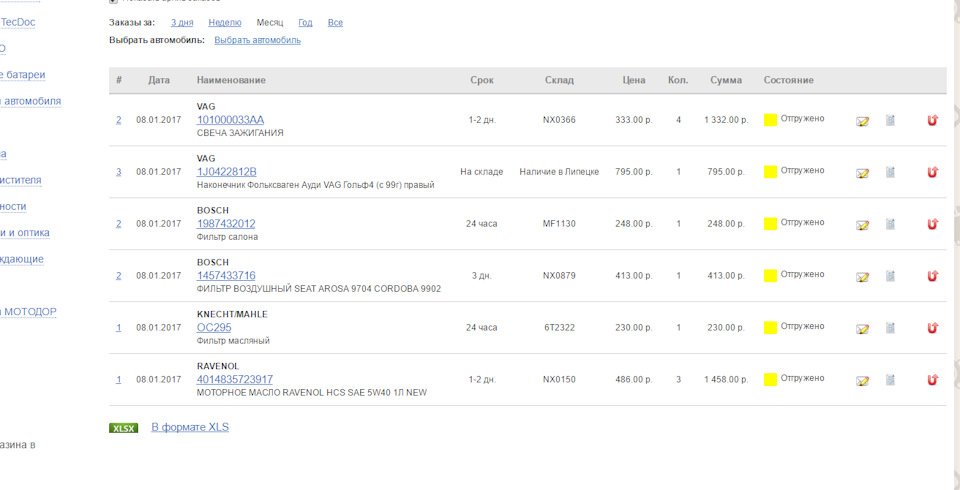Open part number 101000033AA link

(x=230, y=120)
